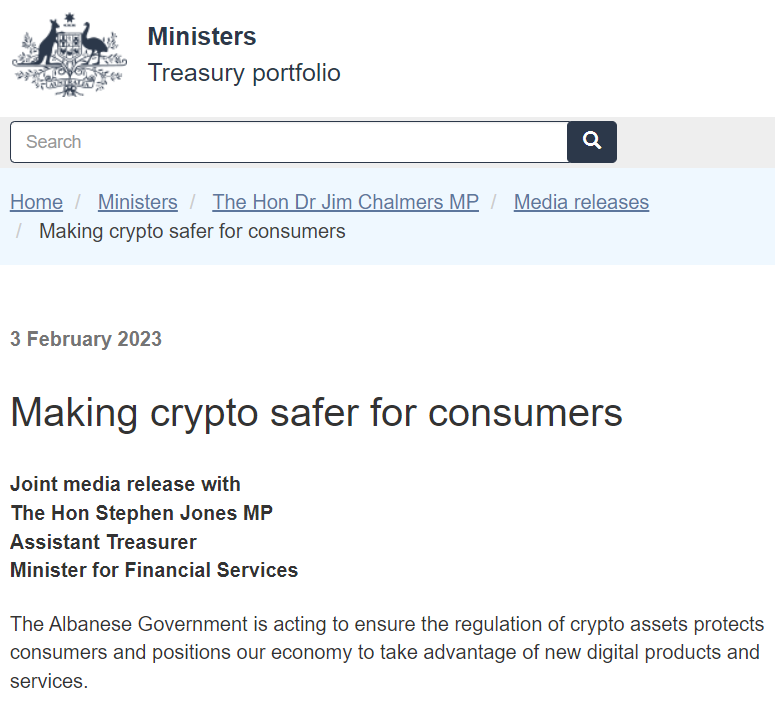
Task: Select the Treasury portfolio subtitle
Action: tap(244, 73)
